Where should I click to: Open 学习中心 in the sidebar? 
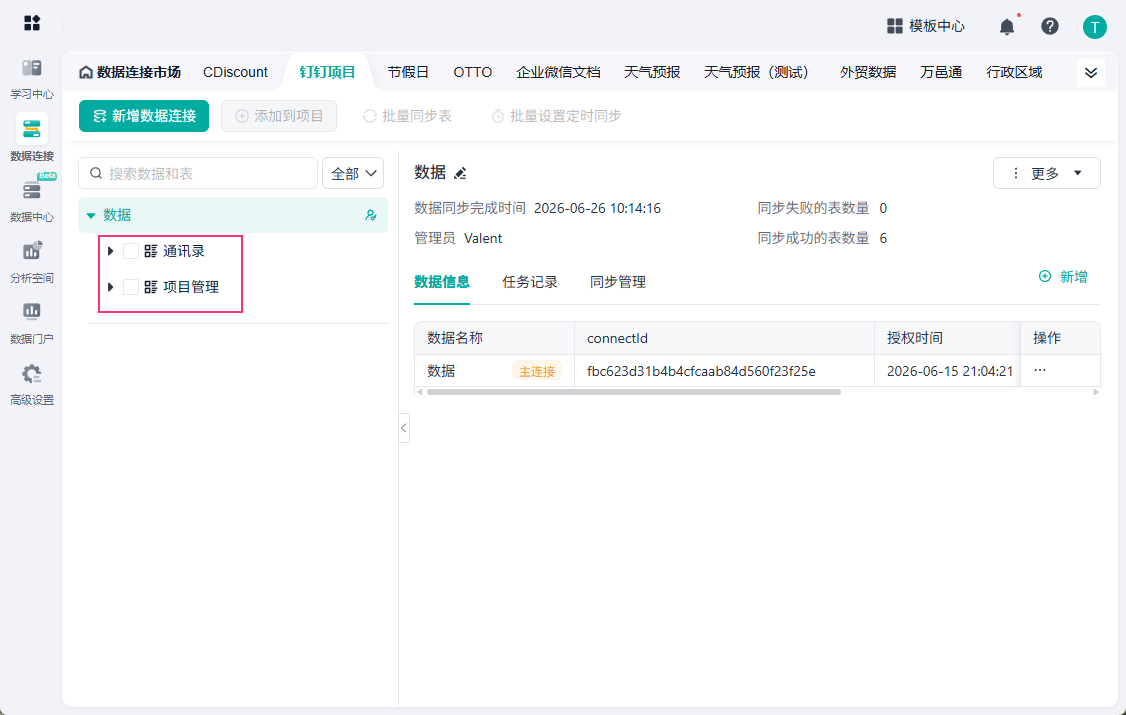point(32,79)
